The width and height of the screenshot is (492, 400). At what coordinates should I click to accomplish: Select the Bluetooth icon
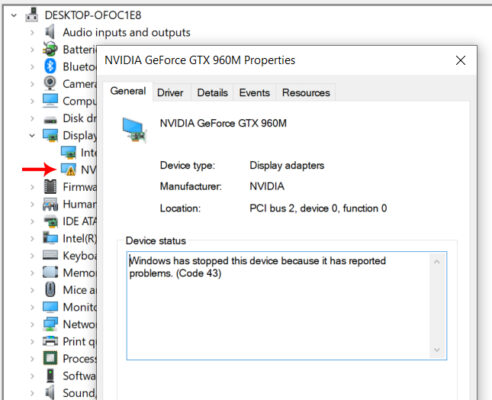50,66
